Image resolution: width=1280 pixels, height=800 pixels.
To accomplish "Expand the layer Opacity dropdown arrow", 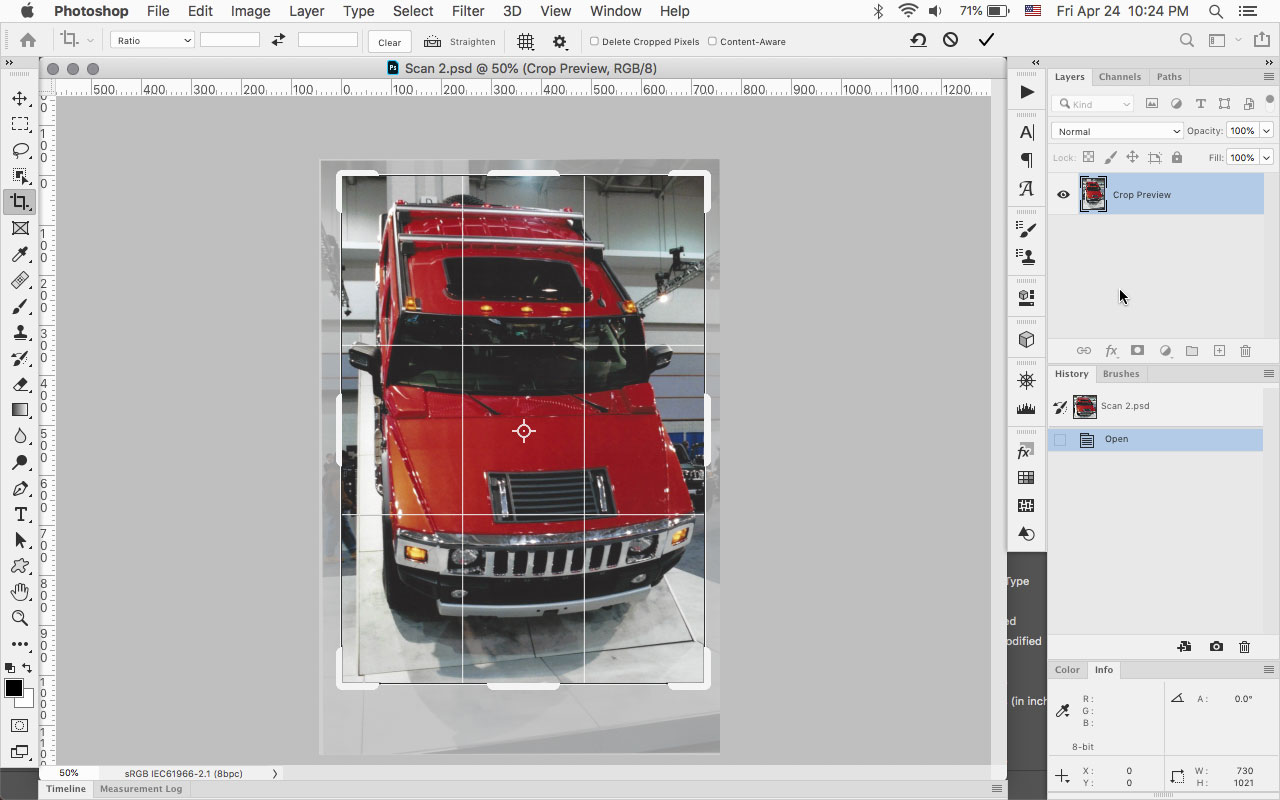I will tap(1266, 131).
